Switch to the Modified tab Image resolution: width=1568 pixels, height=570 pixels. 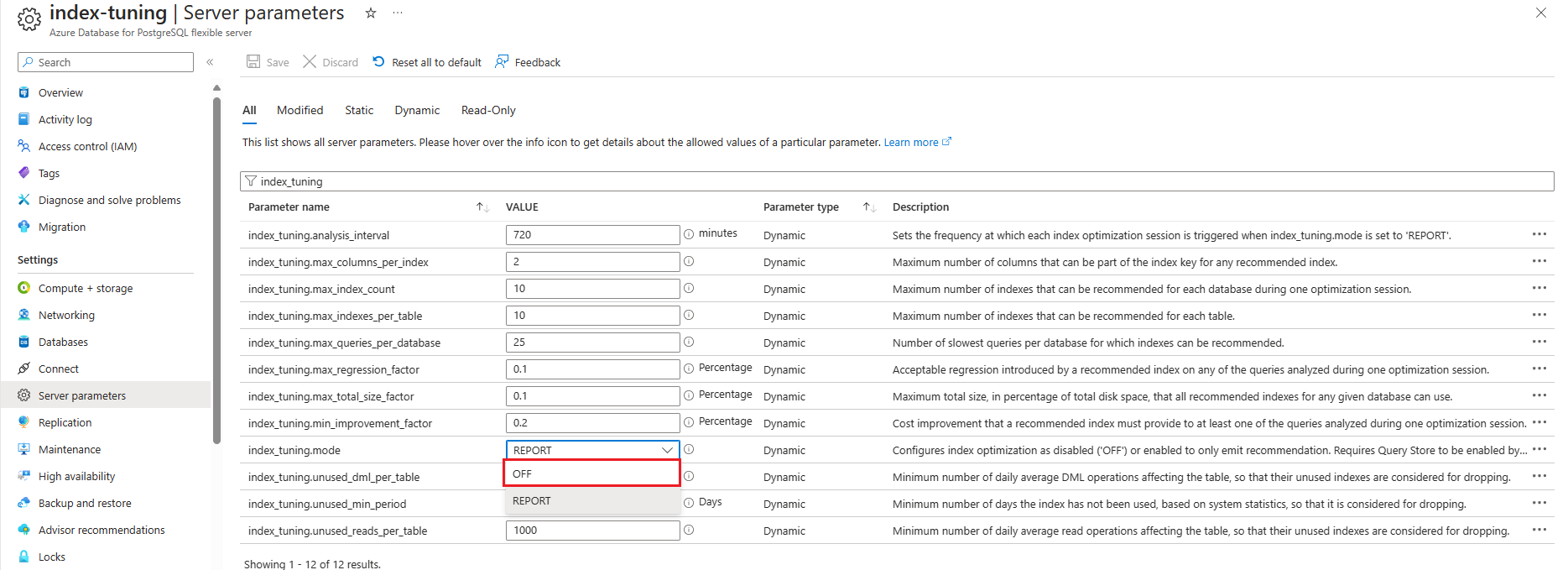pyautogui.click(x=300, y=110)
